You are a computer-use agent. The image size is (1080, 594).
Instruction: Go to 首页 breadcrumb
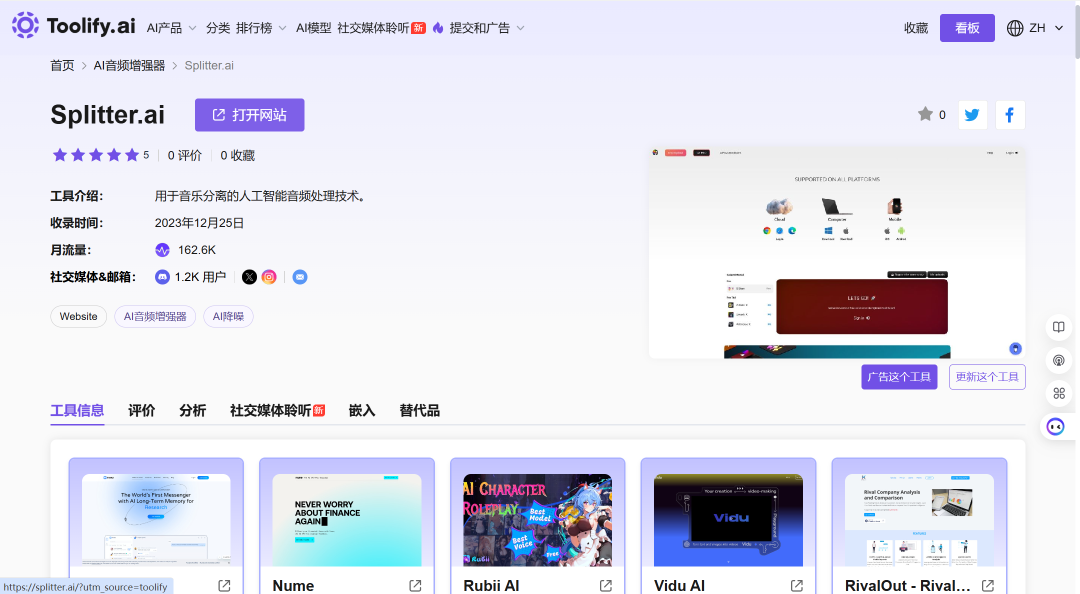pos(62,65)
